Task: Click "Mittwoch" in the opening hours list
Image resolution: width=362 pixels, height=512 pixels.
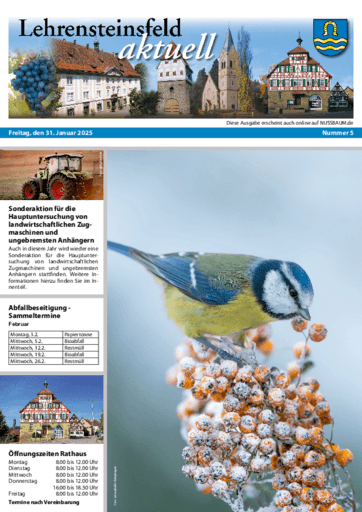Action: 20,475
